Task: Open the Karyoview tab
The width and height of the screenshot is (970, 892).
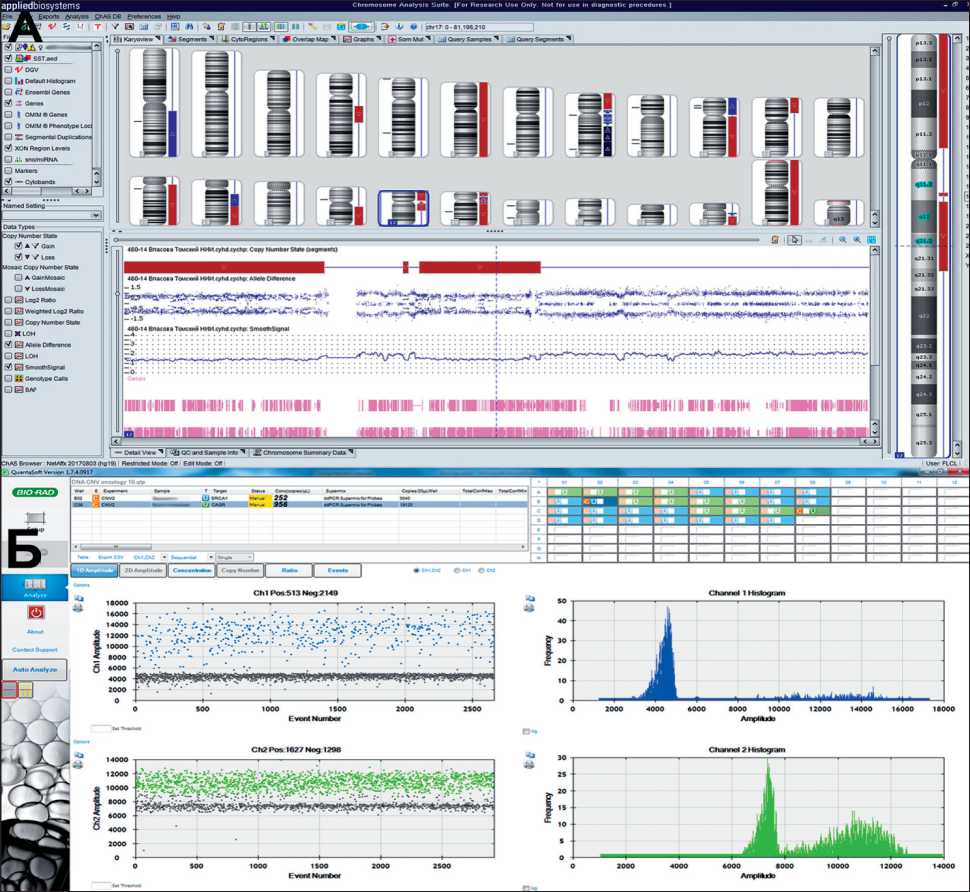Action: [x=139, y=40]
